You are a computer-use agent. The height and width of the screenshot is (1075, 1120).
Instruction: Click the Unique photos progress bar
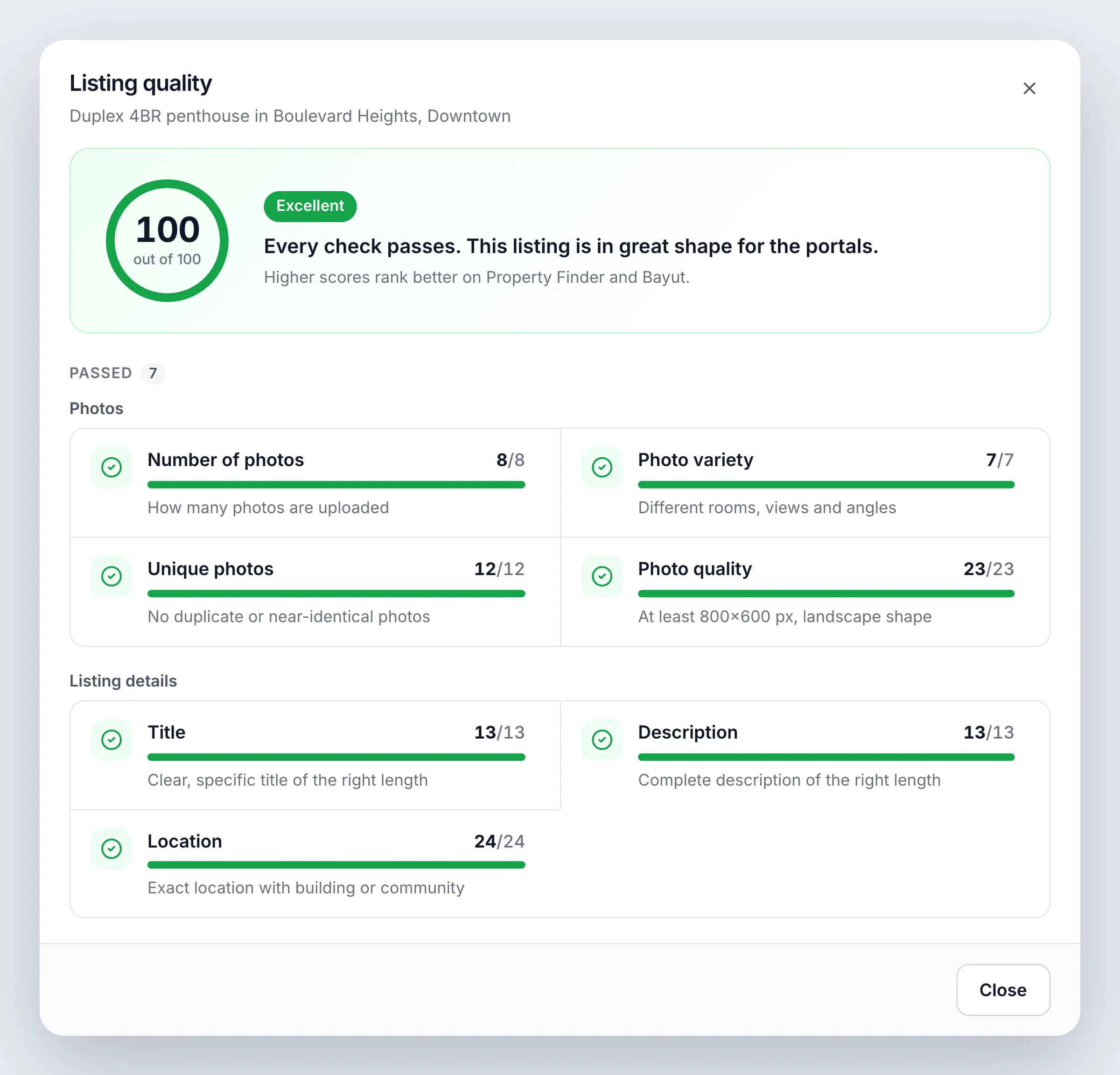click(x=336, y=593)
